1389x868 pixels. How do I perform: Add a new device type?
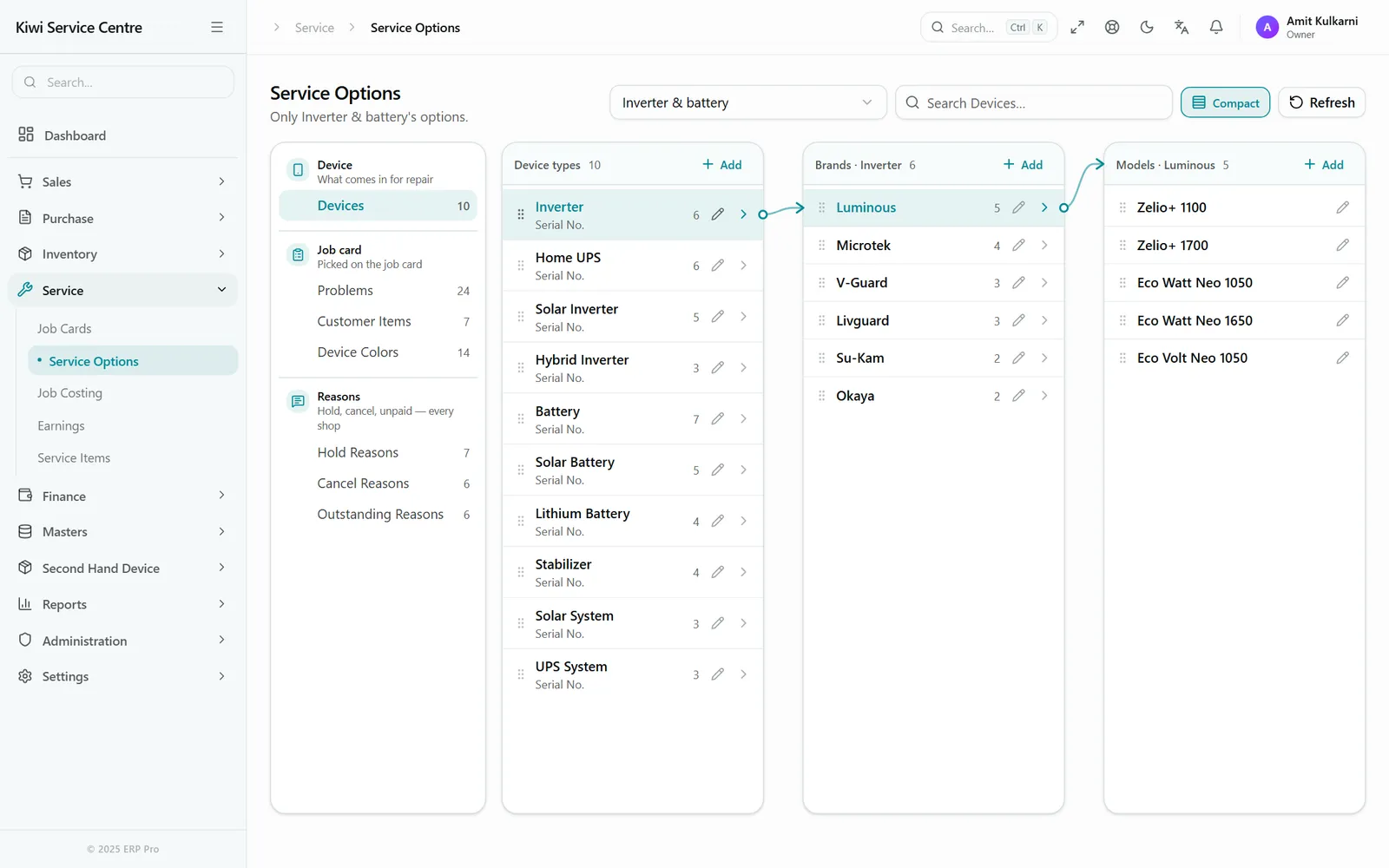point(722,165)
